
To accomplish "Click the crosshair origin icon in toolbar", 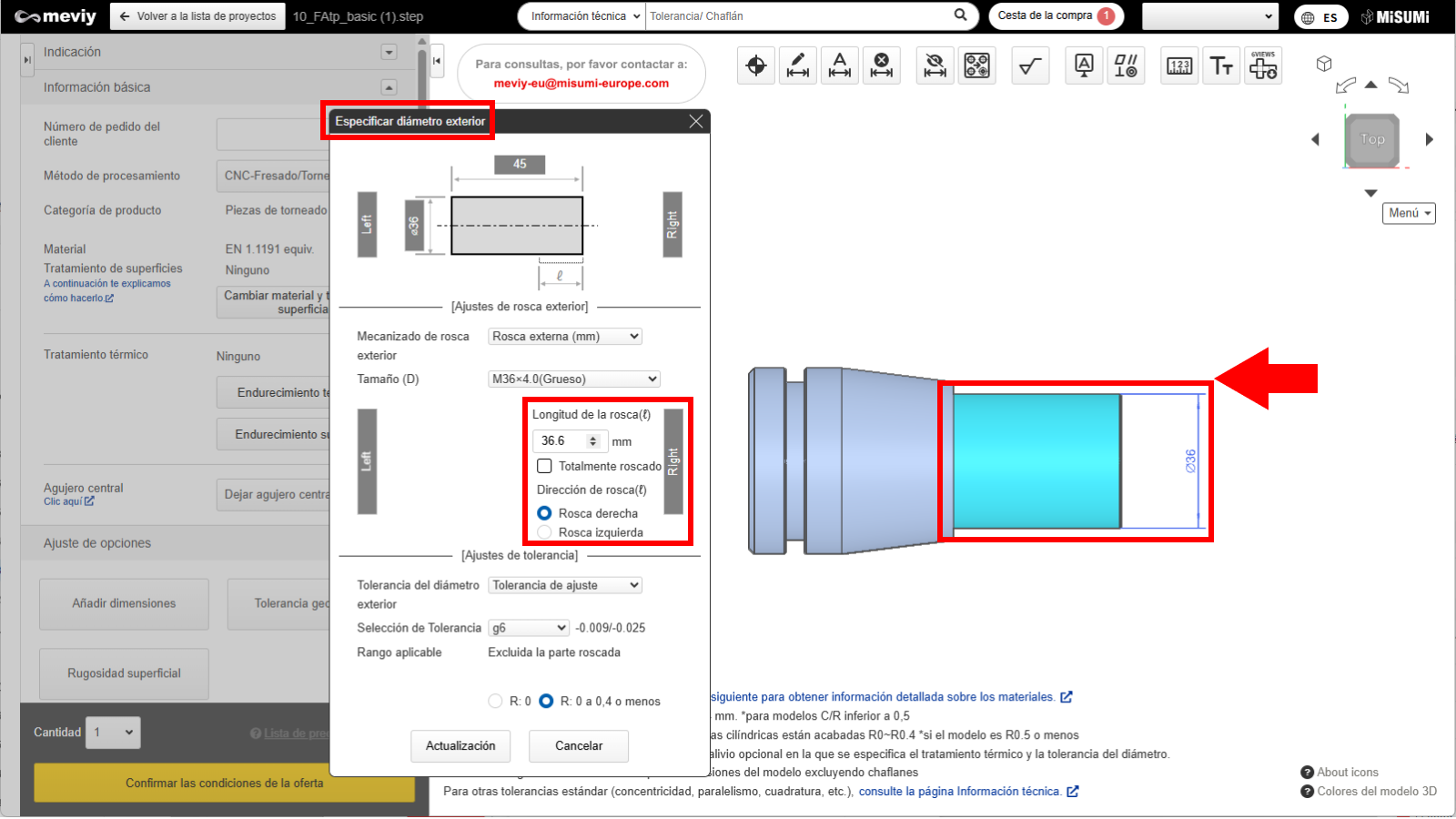I will pyautogui.click(x=756, y=66).
